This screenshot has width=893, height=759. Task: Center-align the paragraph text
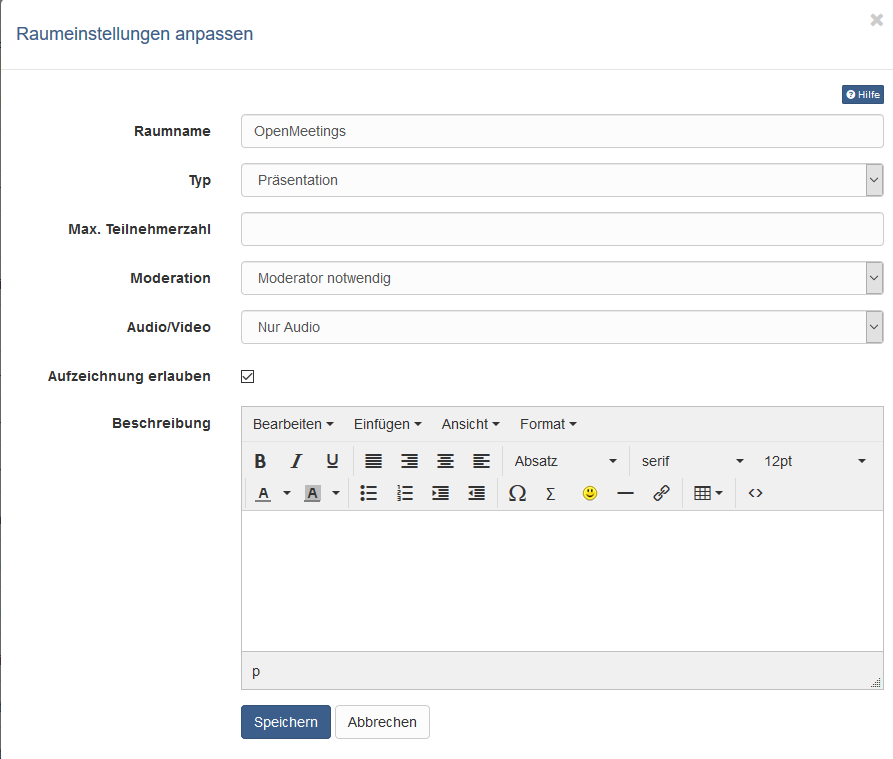coord(445,461)
